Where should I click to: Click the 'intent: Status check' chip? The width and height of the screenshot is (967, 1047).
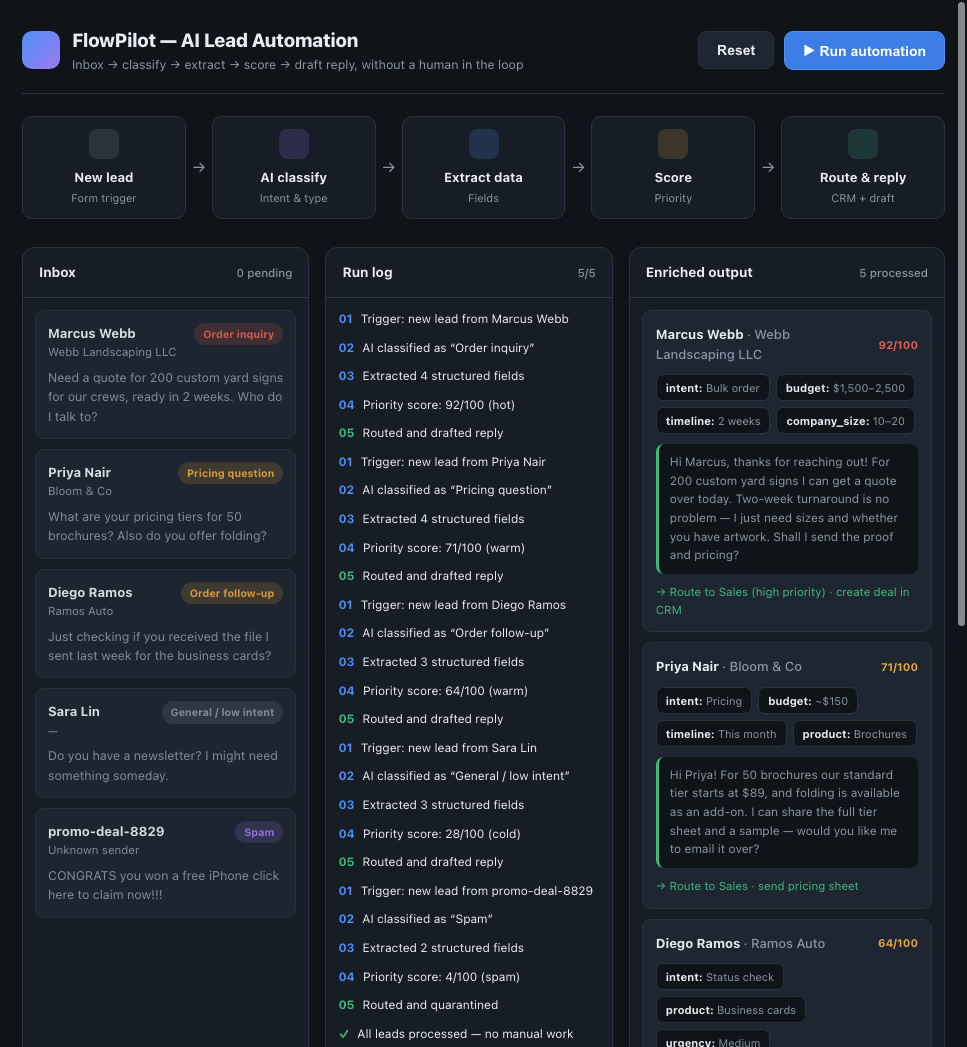(719, 978)
